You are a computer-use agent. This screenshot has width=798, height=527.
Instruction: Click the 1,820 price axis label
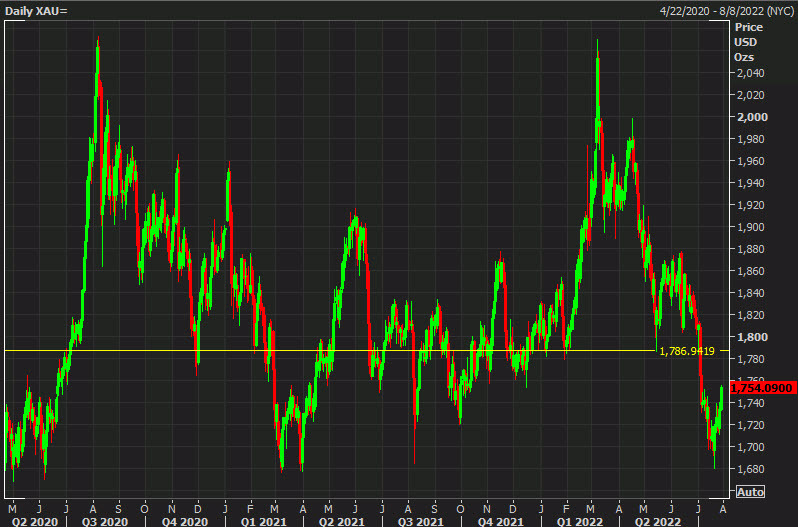coord(751,315)
